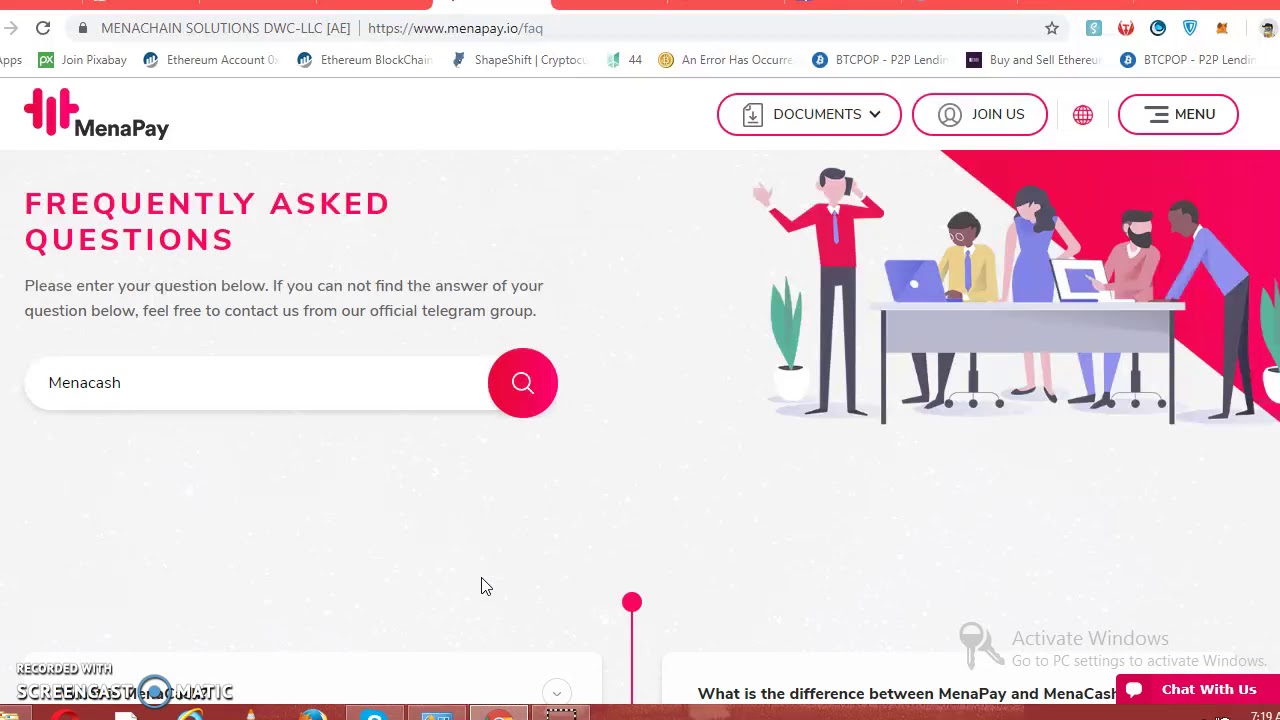Click the forward navigation arrow
Image resolution: width=1280 pixels, height=720 pixels.
point(11,28)
